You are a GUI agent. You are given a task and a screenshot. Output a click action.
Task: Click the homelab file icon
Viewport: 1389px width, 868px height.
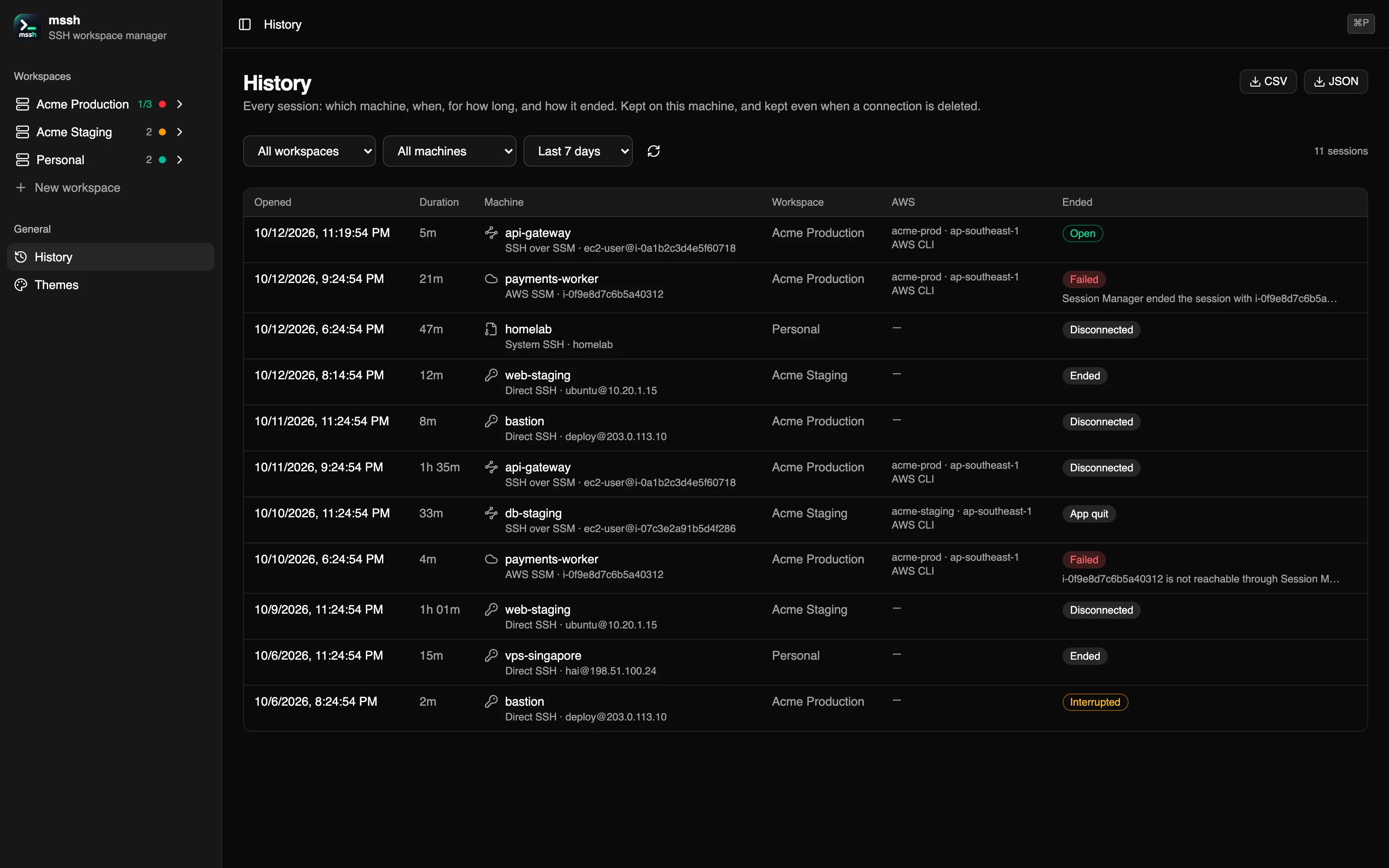491,329
